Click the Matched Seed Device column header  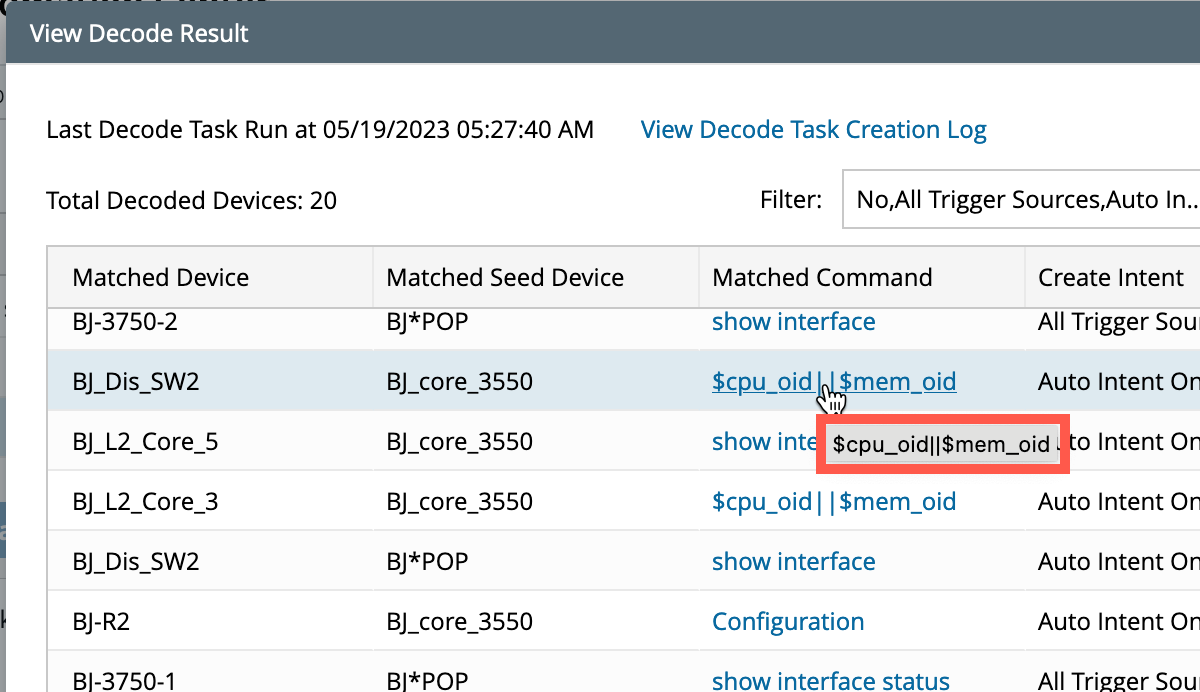[505, 277]
